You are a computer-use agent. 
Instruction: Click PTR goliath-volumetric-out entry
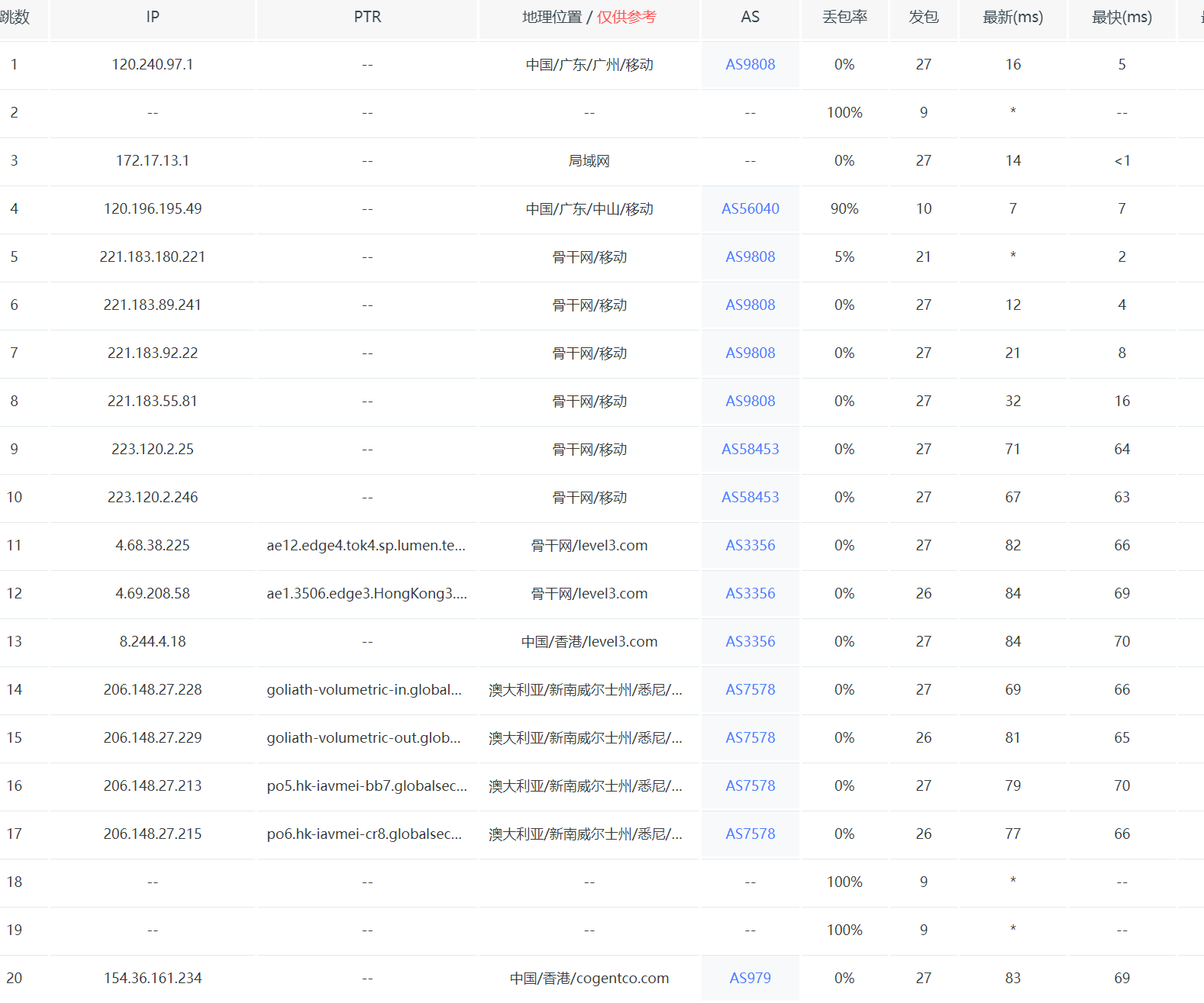point(363,737)
